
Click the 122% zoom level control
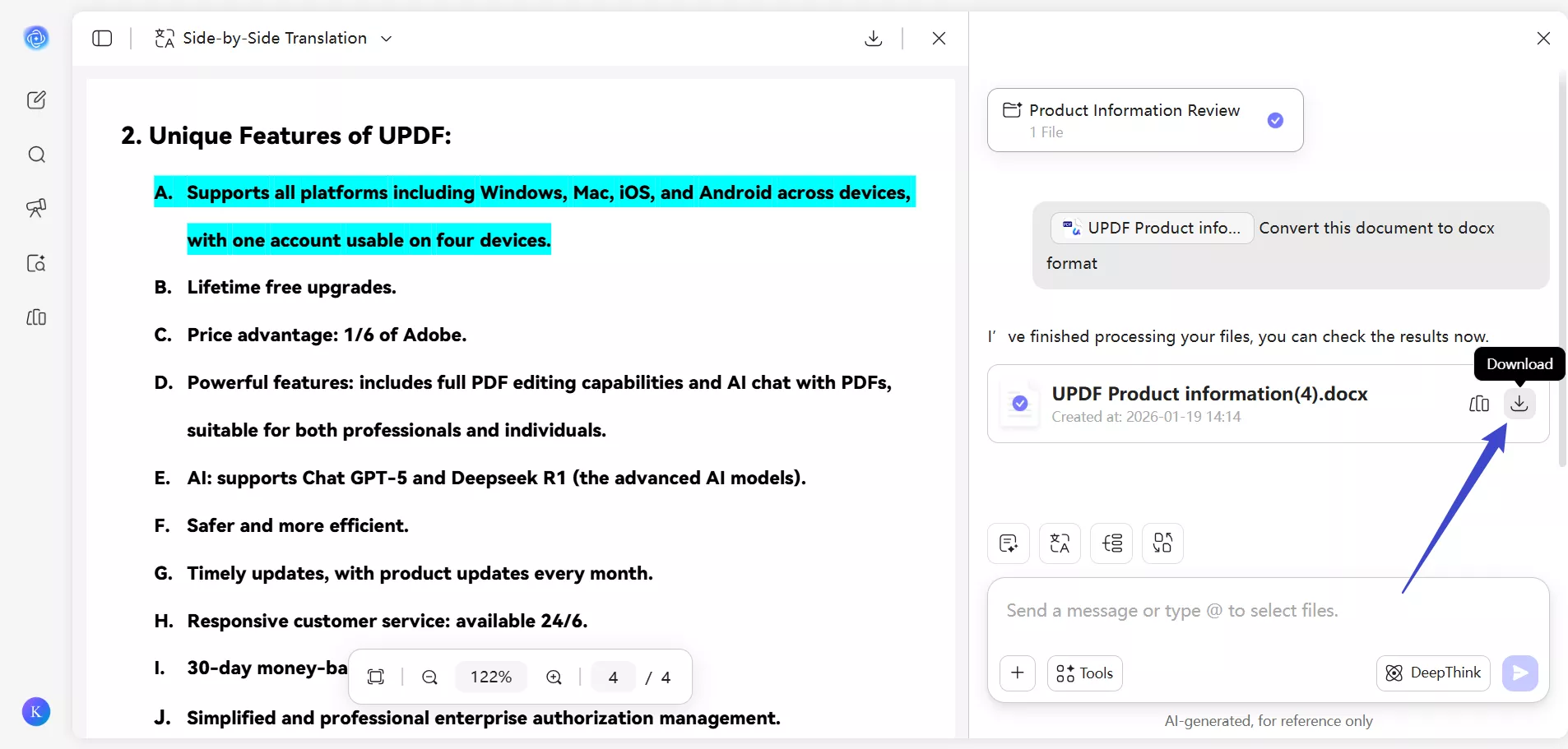point(489,677)
